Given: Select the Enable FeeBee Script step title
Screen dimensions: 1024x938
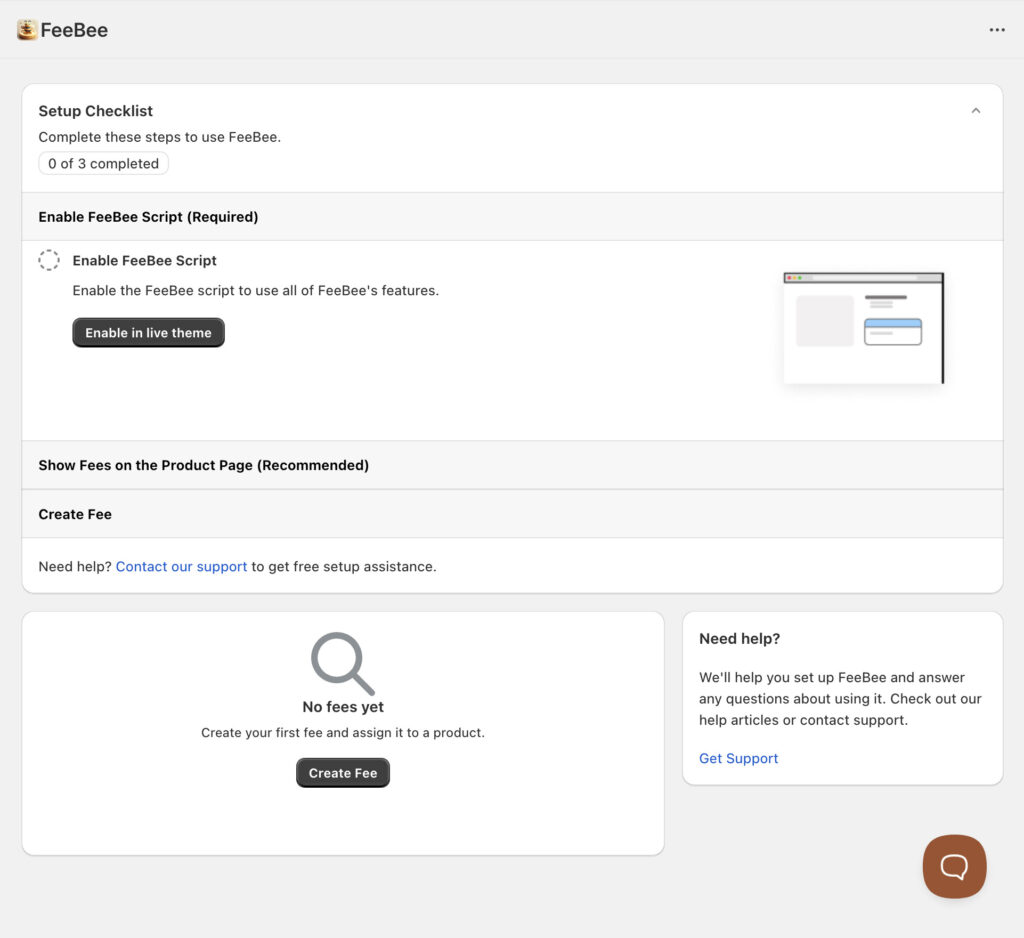Looking at the screenshot, I should click(x=144, y=260).
